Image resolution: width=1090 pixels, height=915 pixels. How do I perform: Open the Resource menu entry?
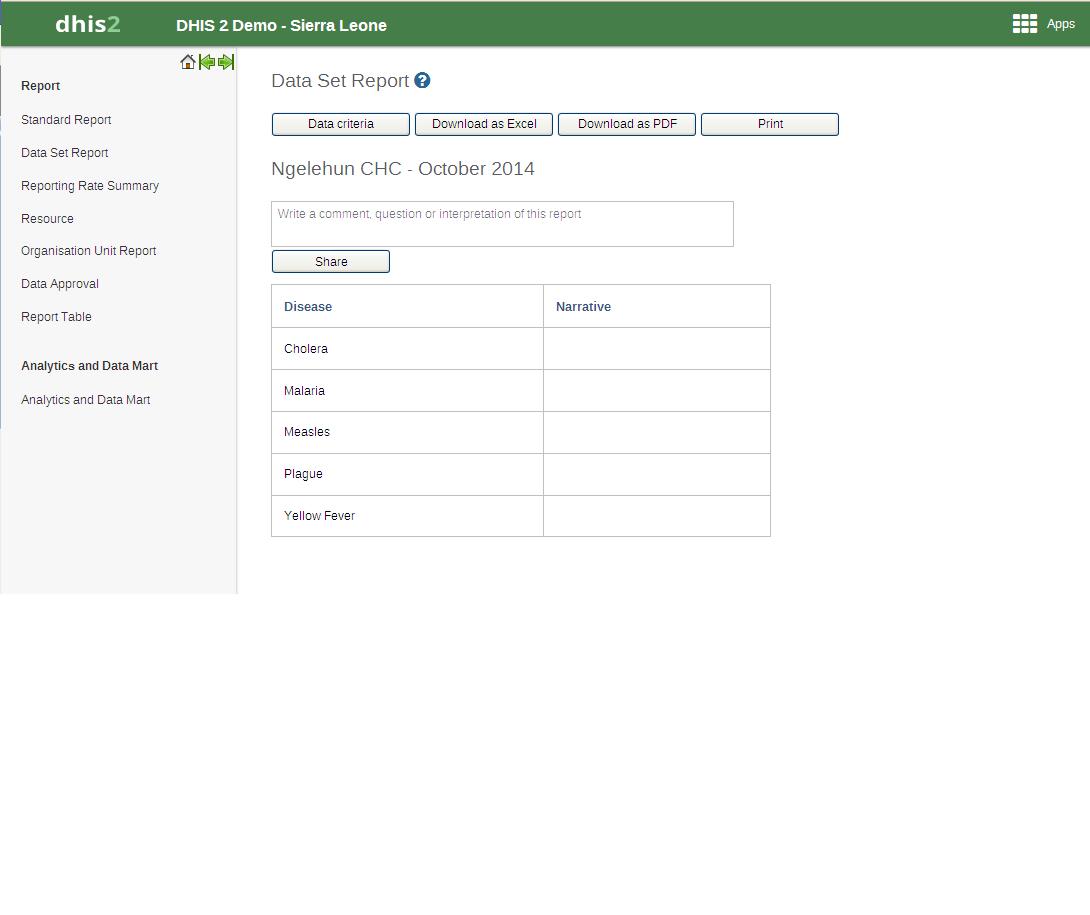coord(47,219)
